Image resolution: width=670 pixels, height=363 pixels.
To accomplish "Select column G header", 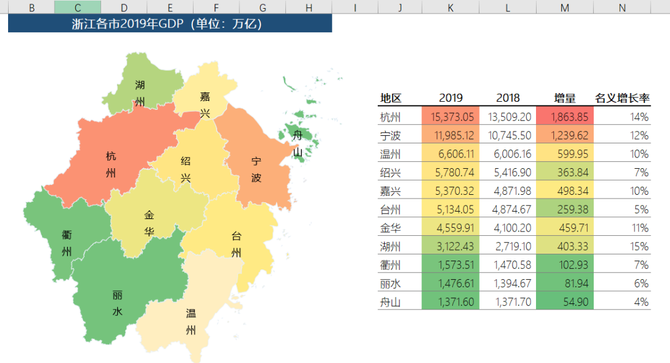I will click(x=262, y=7).
